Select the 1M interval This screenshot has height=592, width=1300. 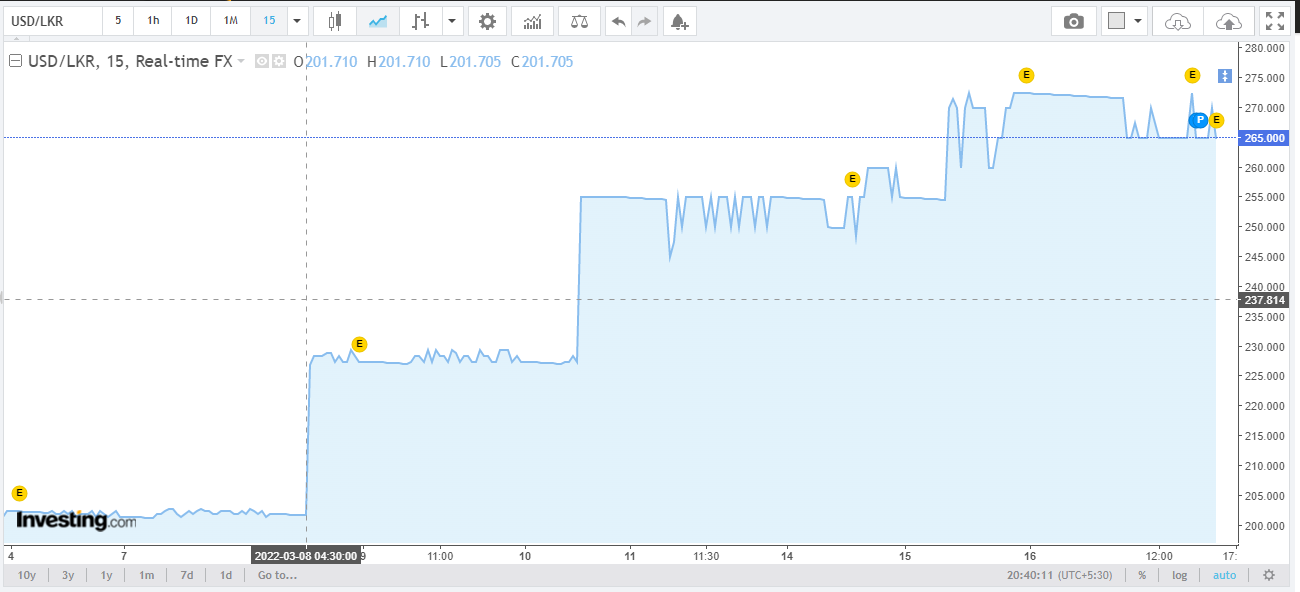coord(231,21)
